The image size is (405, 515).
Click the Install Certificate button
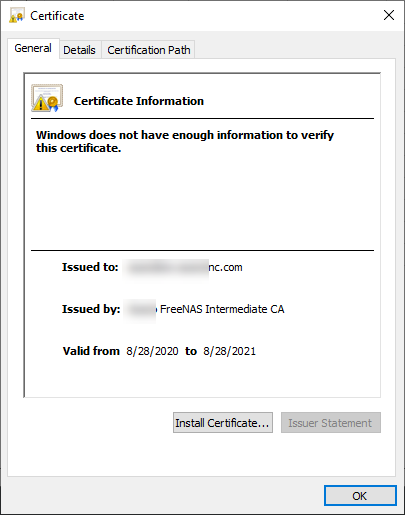tap(223, 423)
